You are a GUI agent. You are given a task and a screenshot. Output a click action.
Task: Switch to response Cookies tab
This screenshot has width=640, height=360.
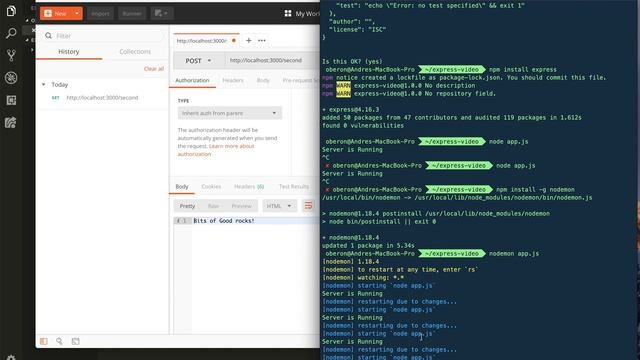pos(211,187)
